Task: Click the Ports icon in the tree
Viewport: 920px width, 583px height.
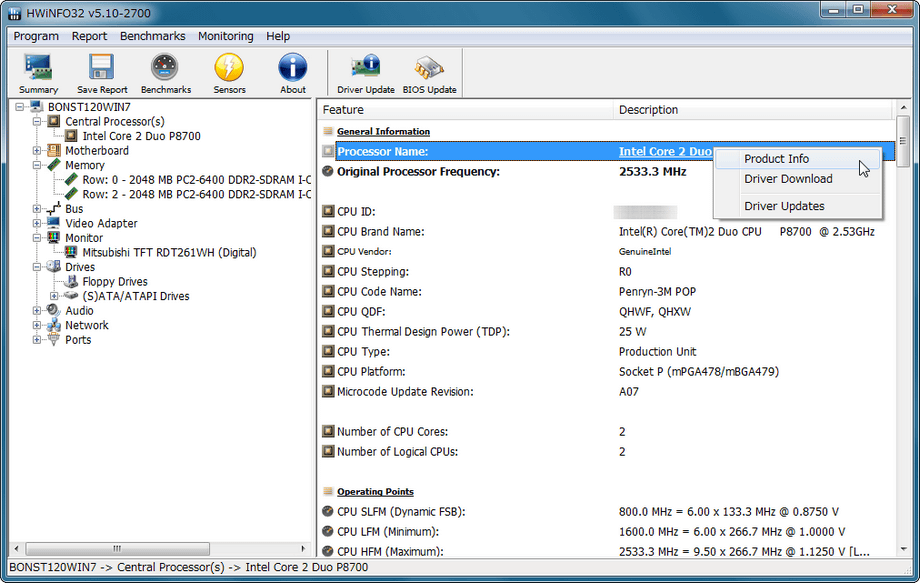Action: [54, 340]
